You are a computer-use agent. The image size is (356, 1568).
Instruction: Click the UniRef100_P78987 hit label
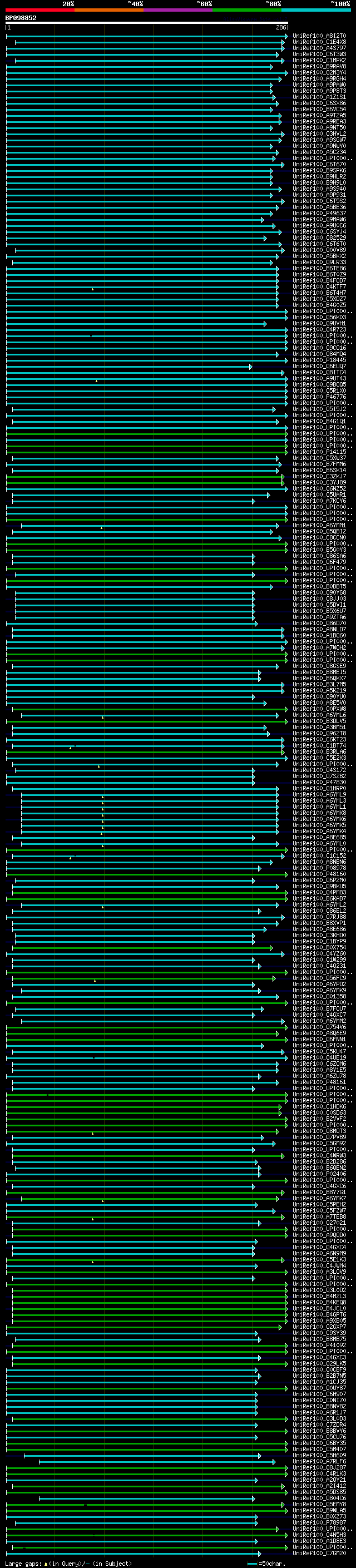(319, 1523)
